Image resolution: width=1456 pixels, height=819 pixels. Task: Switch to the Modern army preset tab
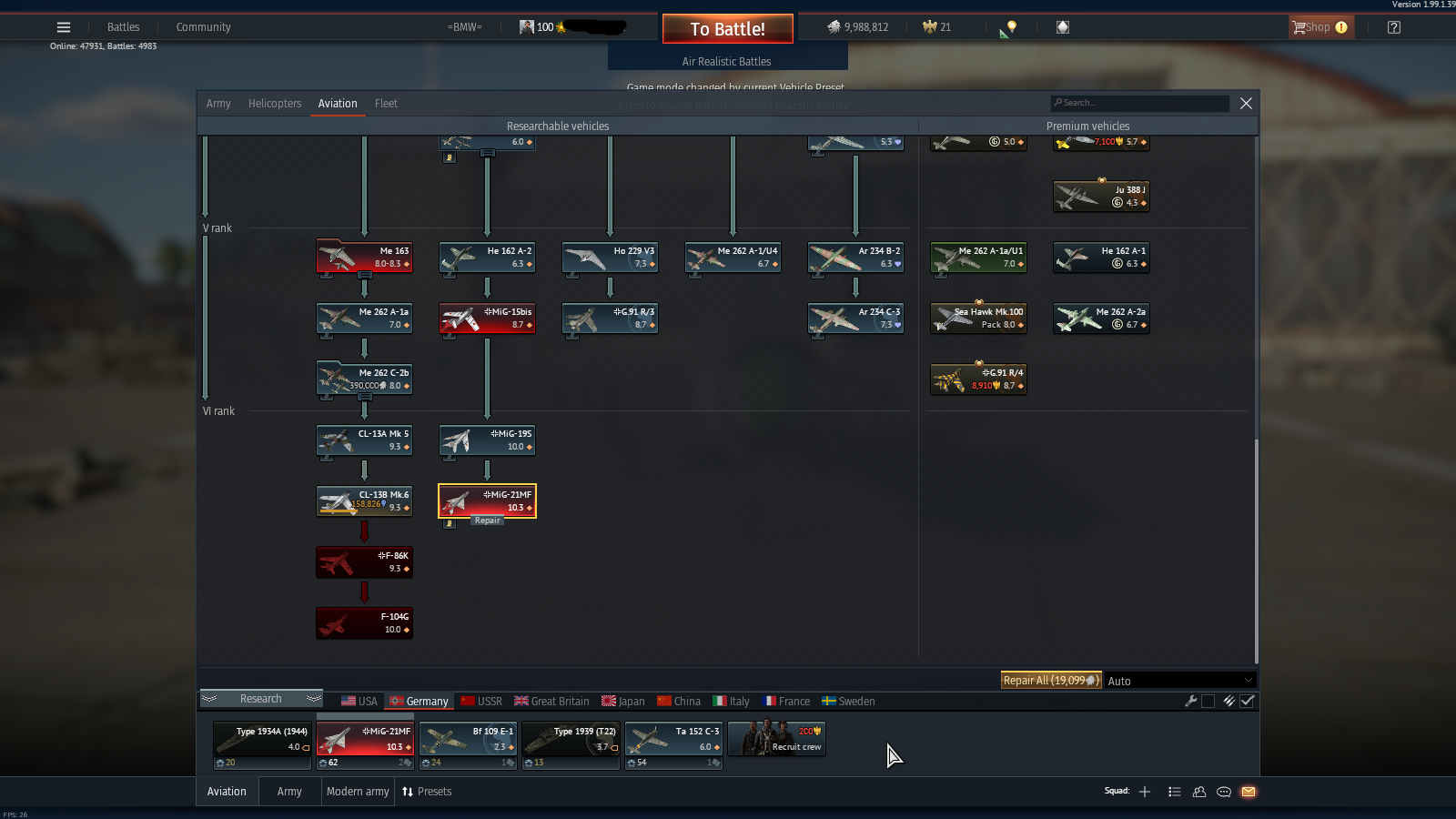pos(358,792)
